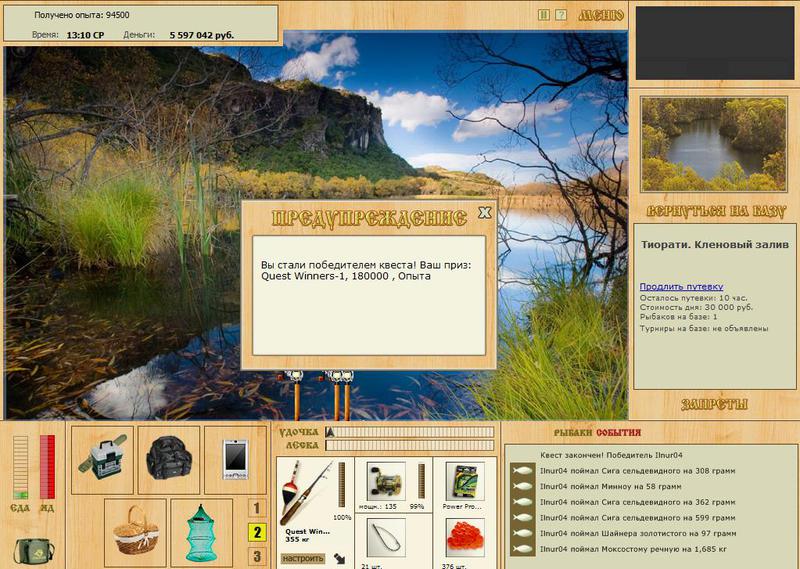The image size is (800, 569).
Task: Click the Продлить путевку link
Action: [x=681, y=287]
